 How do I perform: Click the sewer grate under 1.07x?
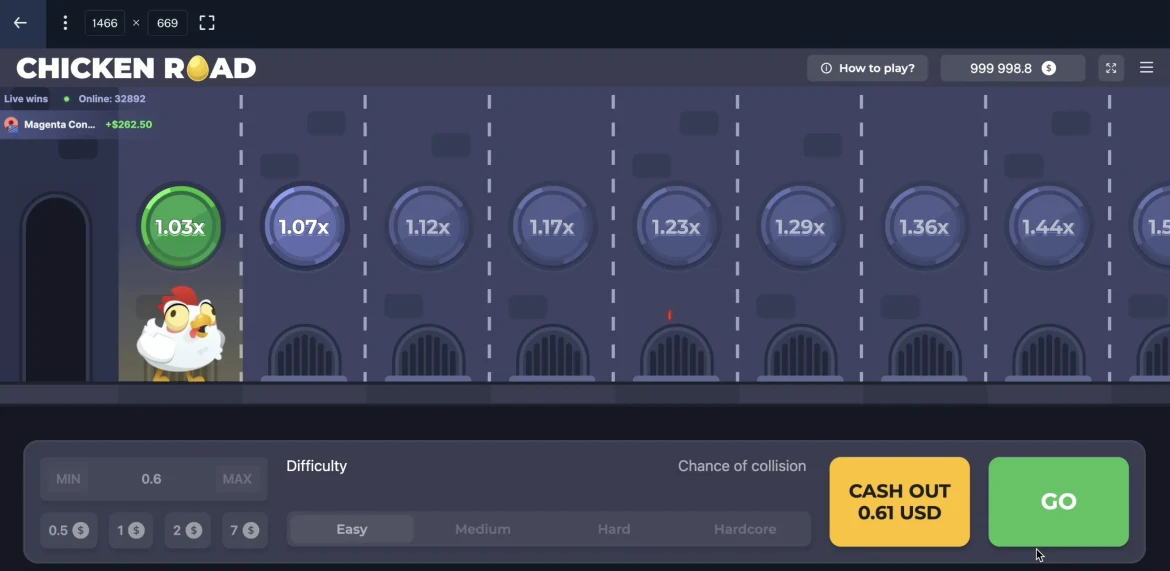(x=304, y=352)
